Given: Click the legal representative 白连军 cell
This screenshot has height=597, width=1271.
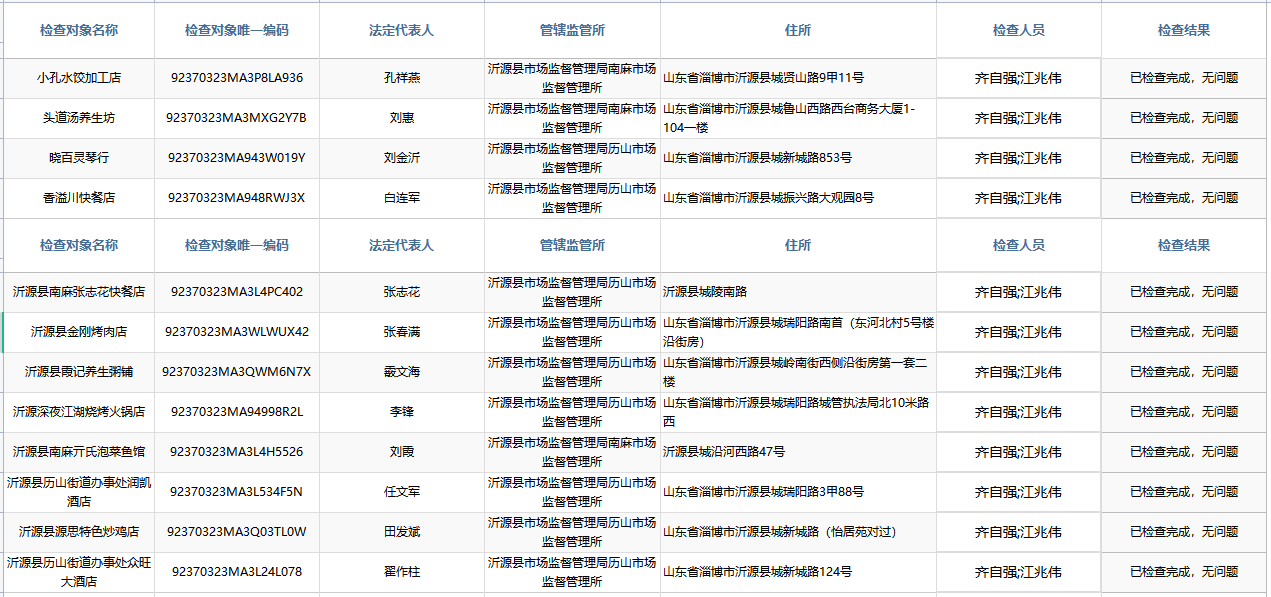Looking at the screenshot, I should tap(401, 198).
